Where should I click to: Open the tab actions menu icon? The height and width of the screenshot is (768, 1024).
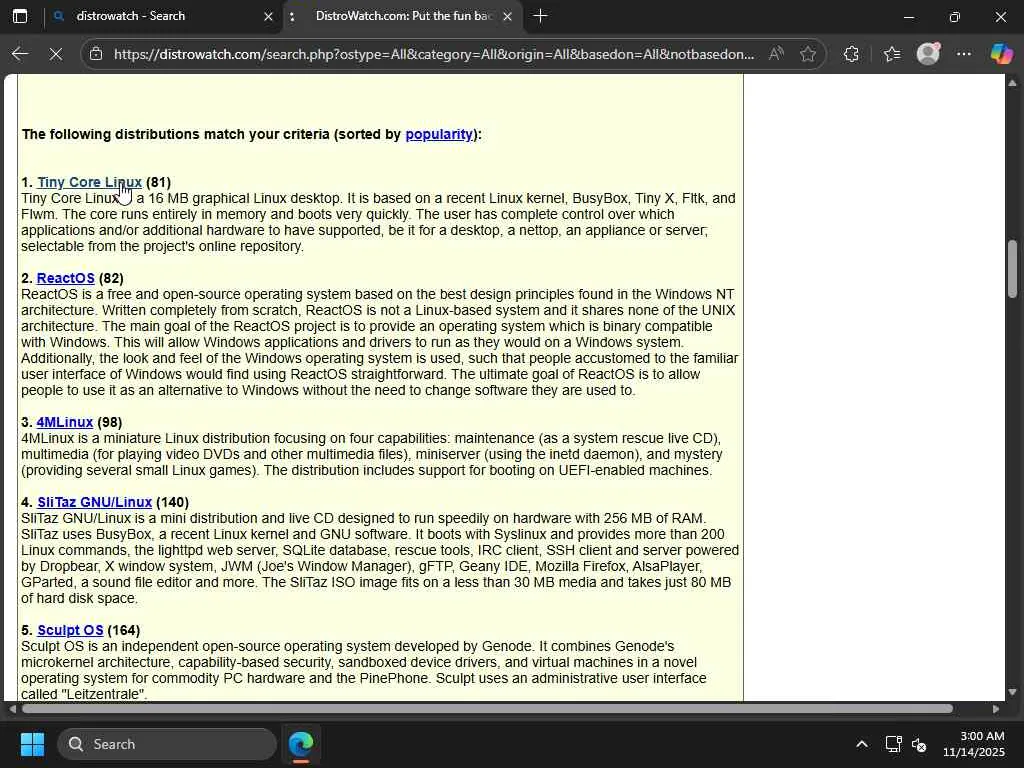20,16
